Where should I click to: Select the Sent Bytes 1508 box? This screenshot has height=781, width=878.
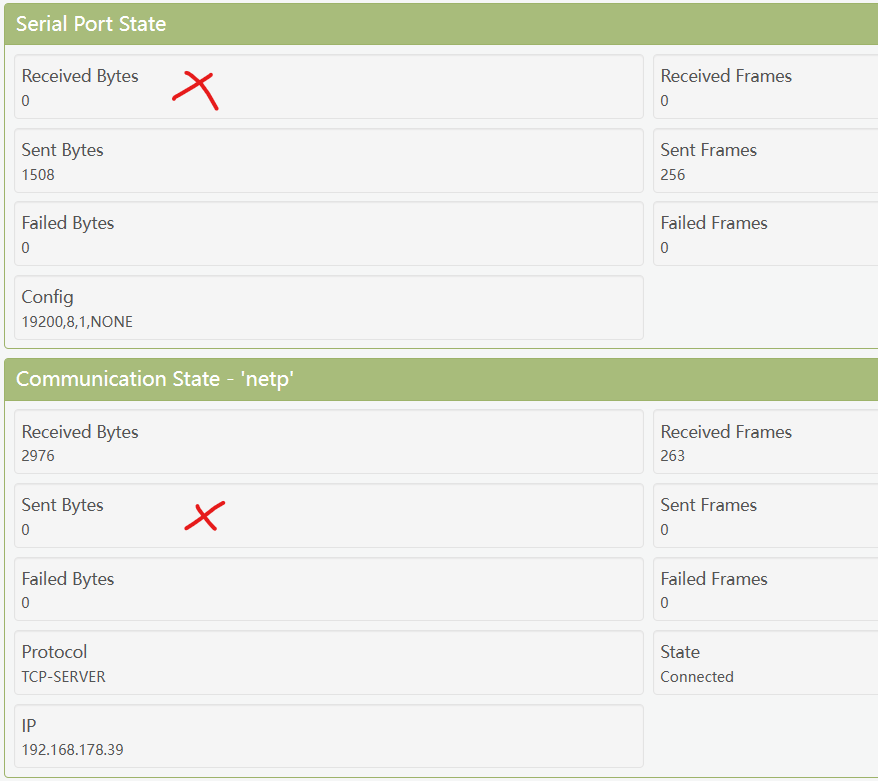[329, 161]
